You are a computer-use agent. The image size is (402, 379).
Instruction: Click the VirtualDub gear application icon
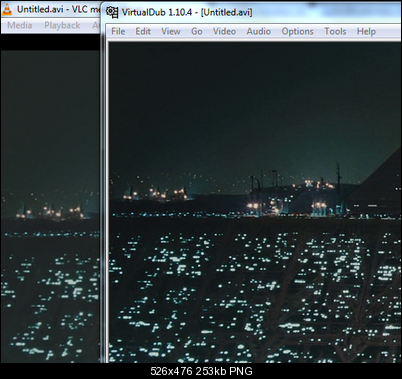(x=112, y=12)
